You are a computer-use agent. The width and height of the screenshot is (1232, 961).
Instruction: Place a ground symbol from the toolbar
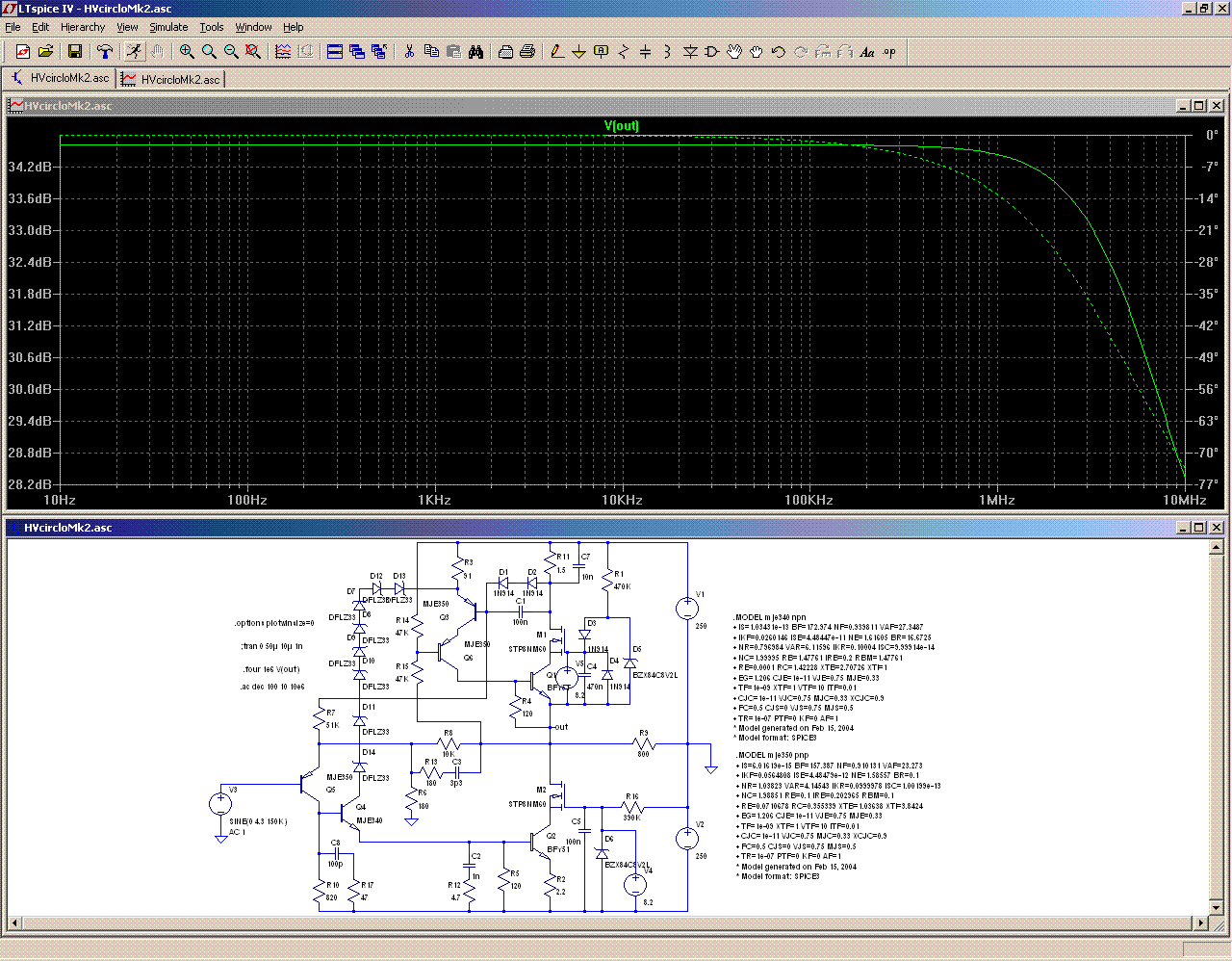tap(578, 52)
